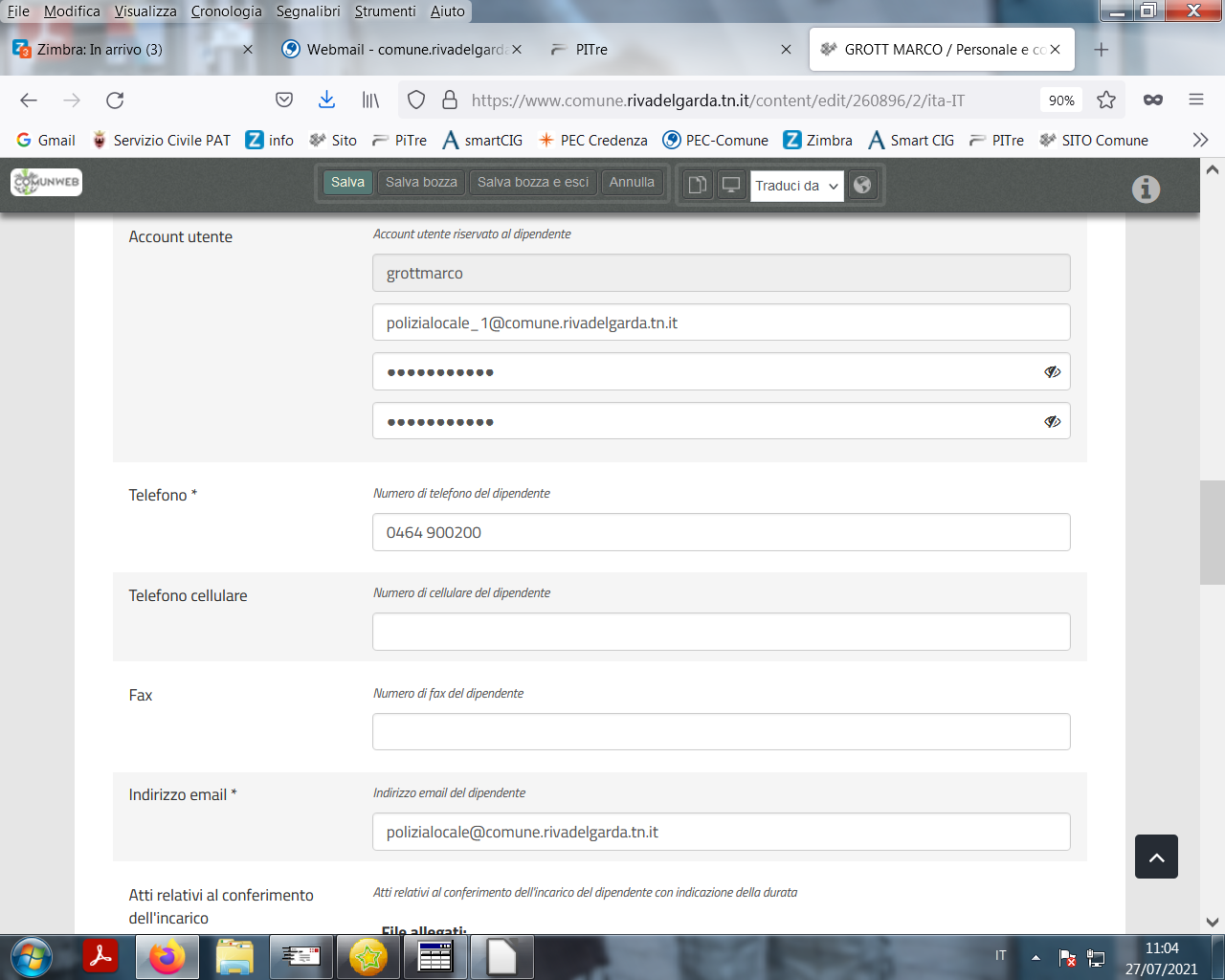
Task: Click the page layout icon beside Annulla
Action: pos(698,185)
